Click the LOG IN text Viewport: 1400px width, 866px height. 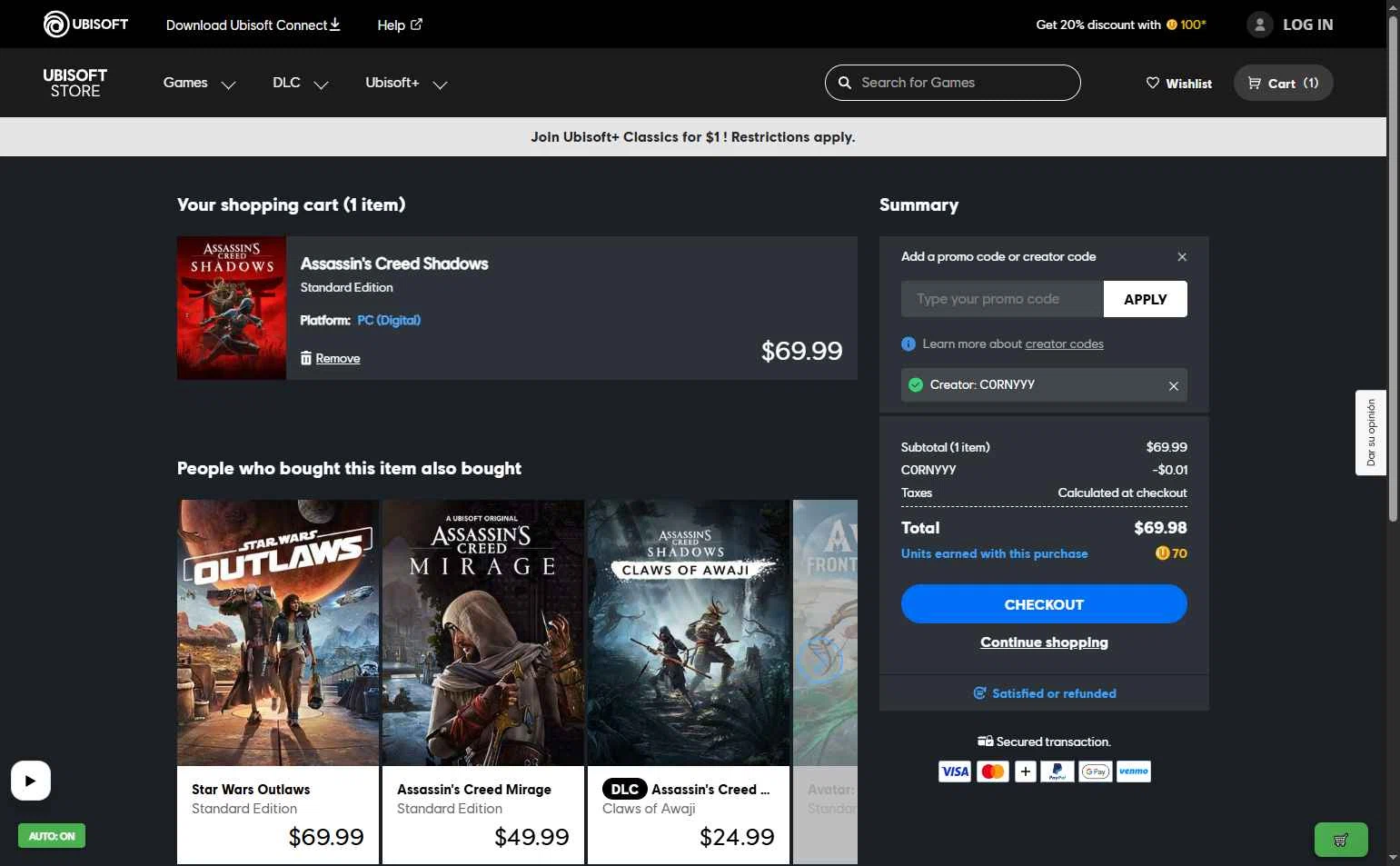[1307, 25]
